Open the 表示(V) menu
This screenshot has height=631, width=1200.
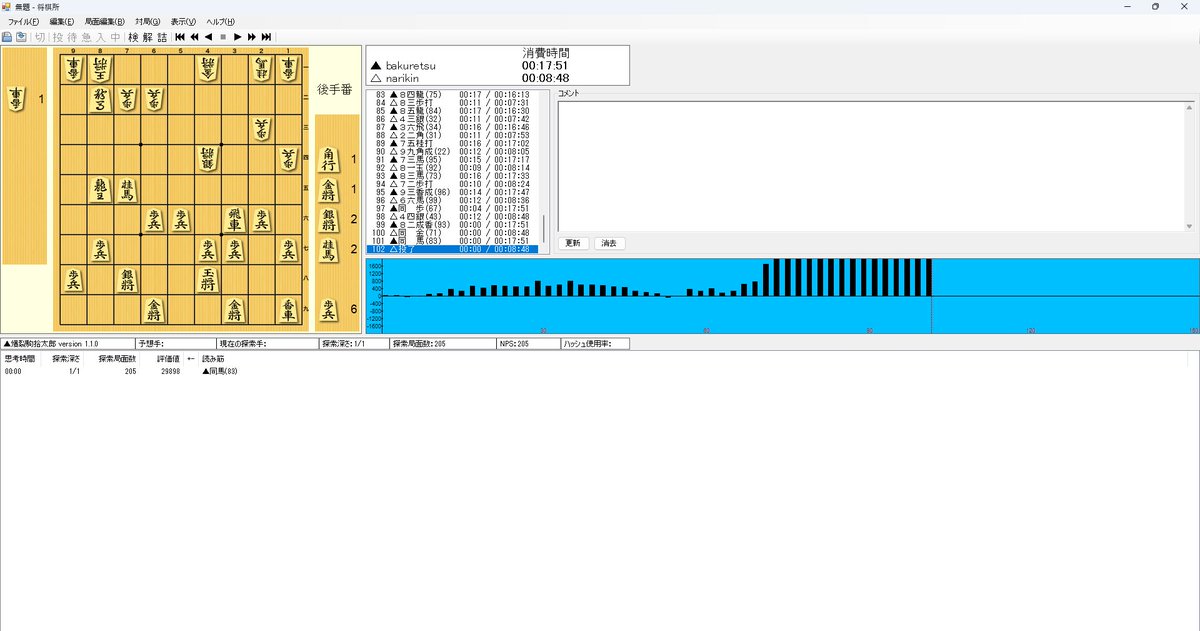(x=183, y=21)
